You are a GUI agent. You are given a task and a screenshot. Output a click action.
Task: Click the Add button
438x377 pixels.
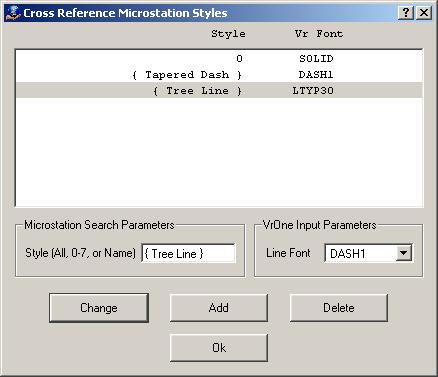coord(219,308)
